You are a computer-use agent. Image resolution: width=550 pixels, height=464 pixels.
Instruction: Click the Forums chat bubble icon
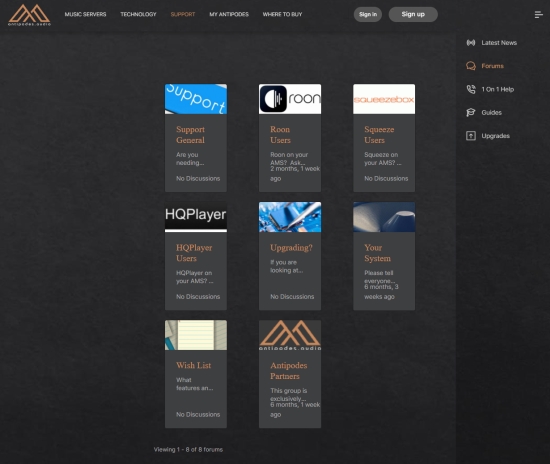coord(471,66)
